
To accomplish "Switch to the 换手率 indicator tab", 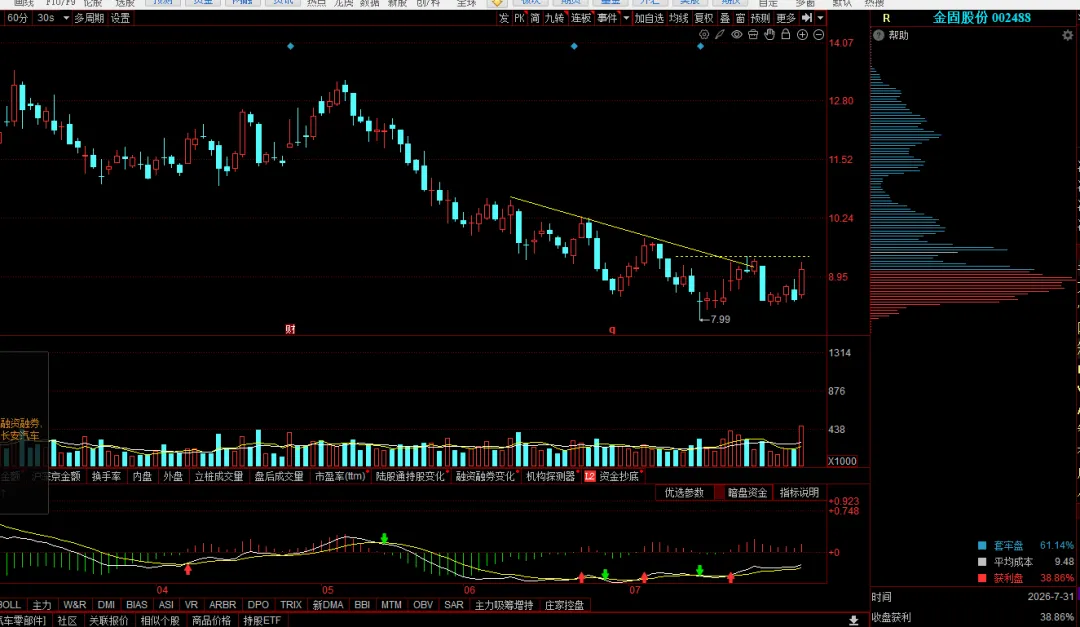I will coord(107,476).
